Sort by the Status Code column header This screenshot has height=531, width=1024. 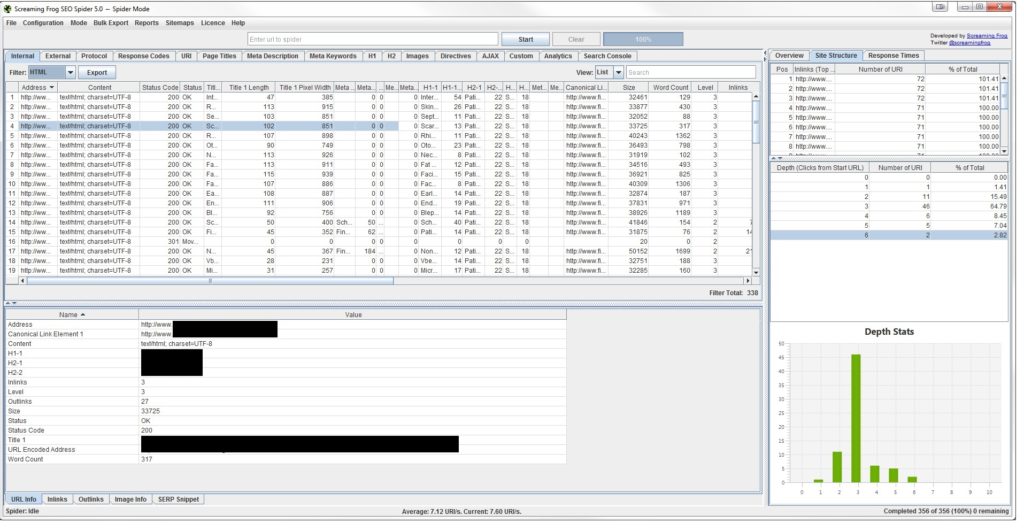[x=160, y=88]
